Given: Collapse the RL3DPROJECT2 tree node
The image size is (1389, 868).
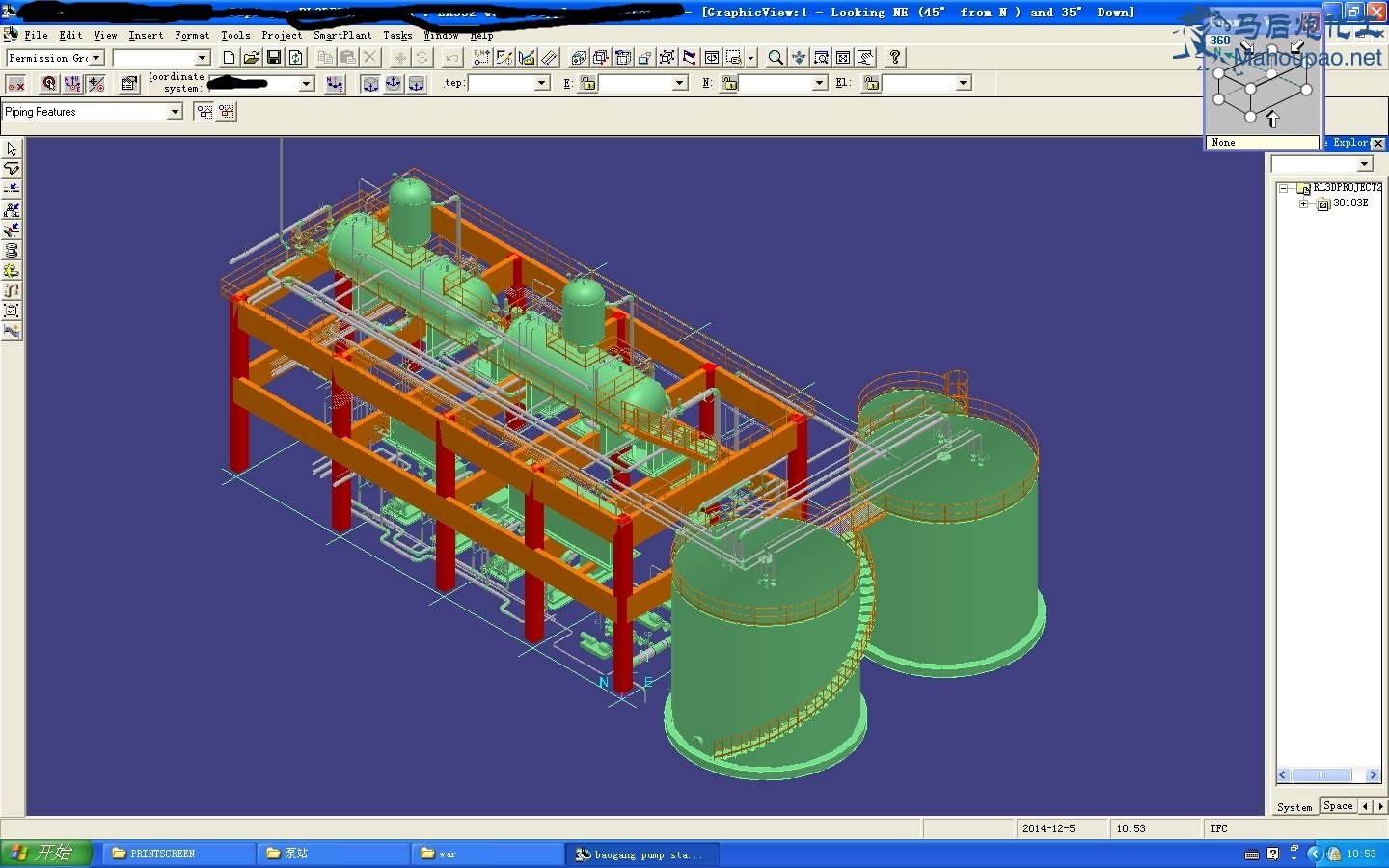Looking at the screenshot, I should point(1284,189).
